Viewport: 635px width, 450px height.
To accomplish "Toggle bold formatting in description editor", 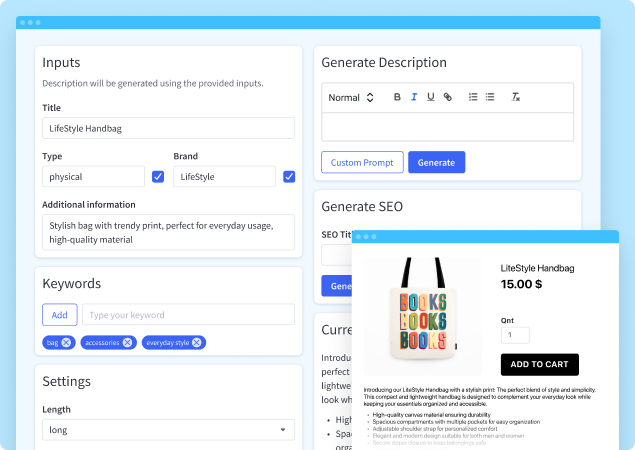I will click(x=397, y=97).
